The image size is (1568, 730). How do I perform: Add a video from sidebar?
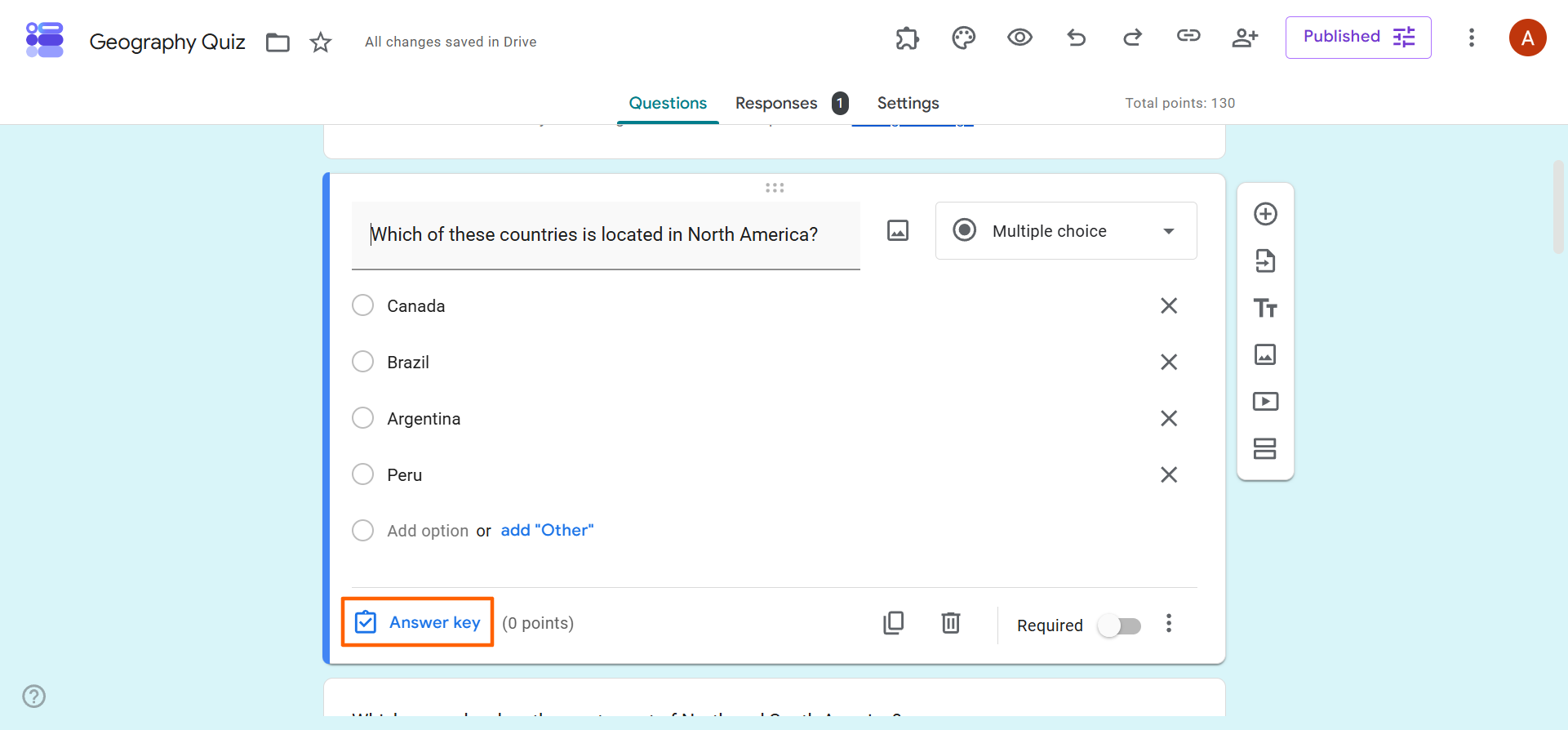[x=1265, y=401]
